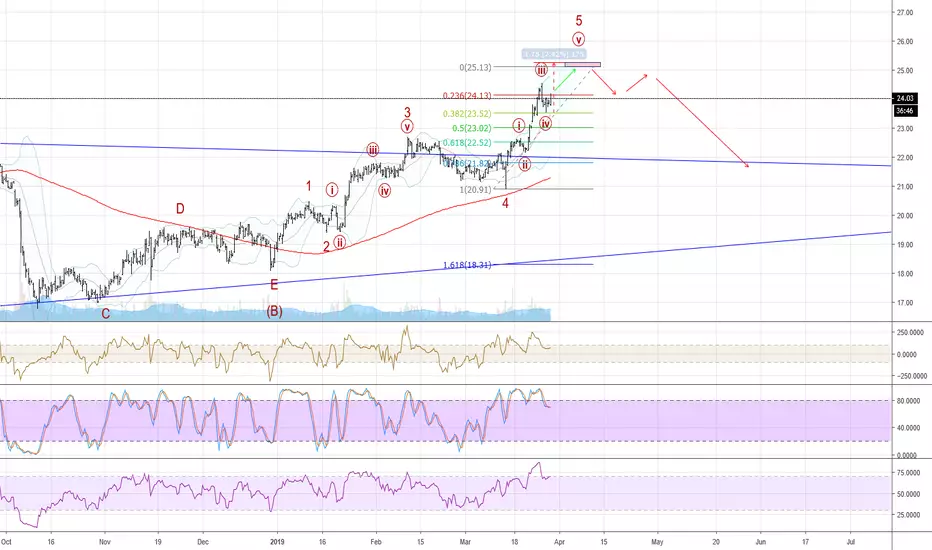Screen dimensions: 932x550
Task: Click the Mar date label on time axis
Action: click(x=465, y=542)
